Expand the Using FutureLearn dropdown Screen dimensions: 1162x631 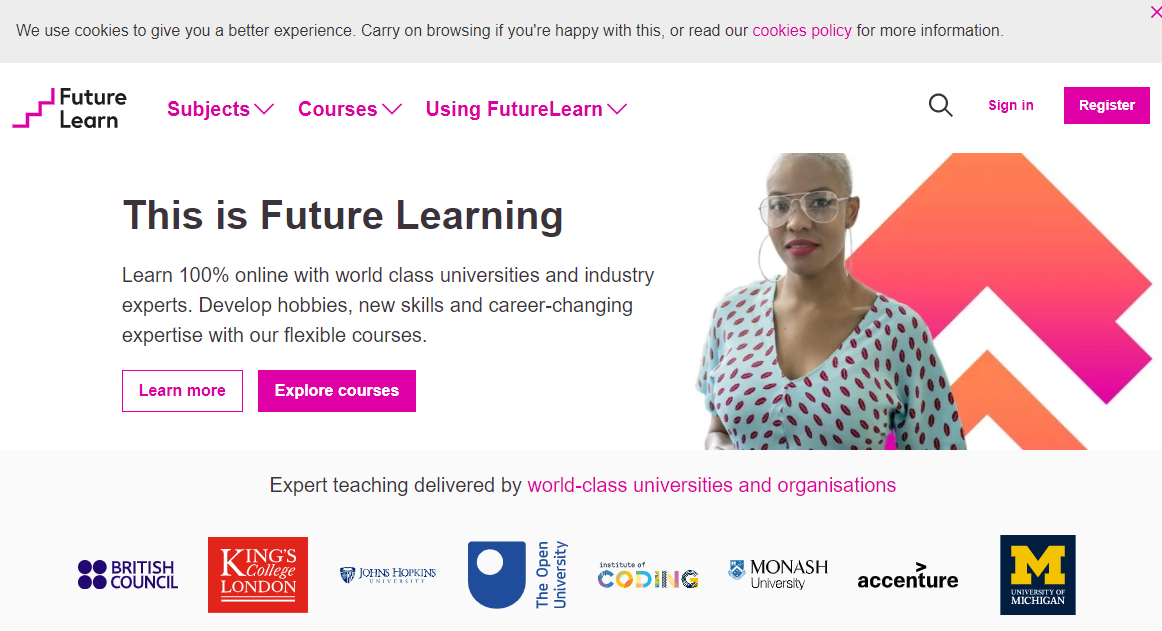[x=525, y=109]
